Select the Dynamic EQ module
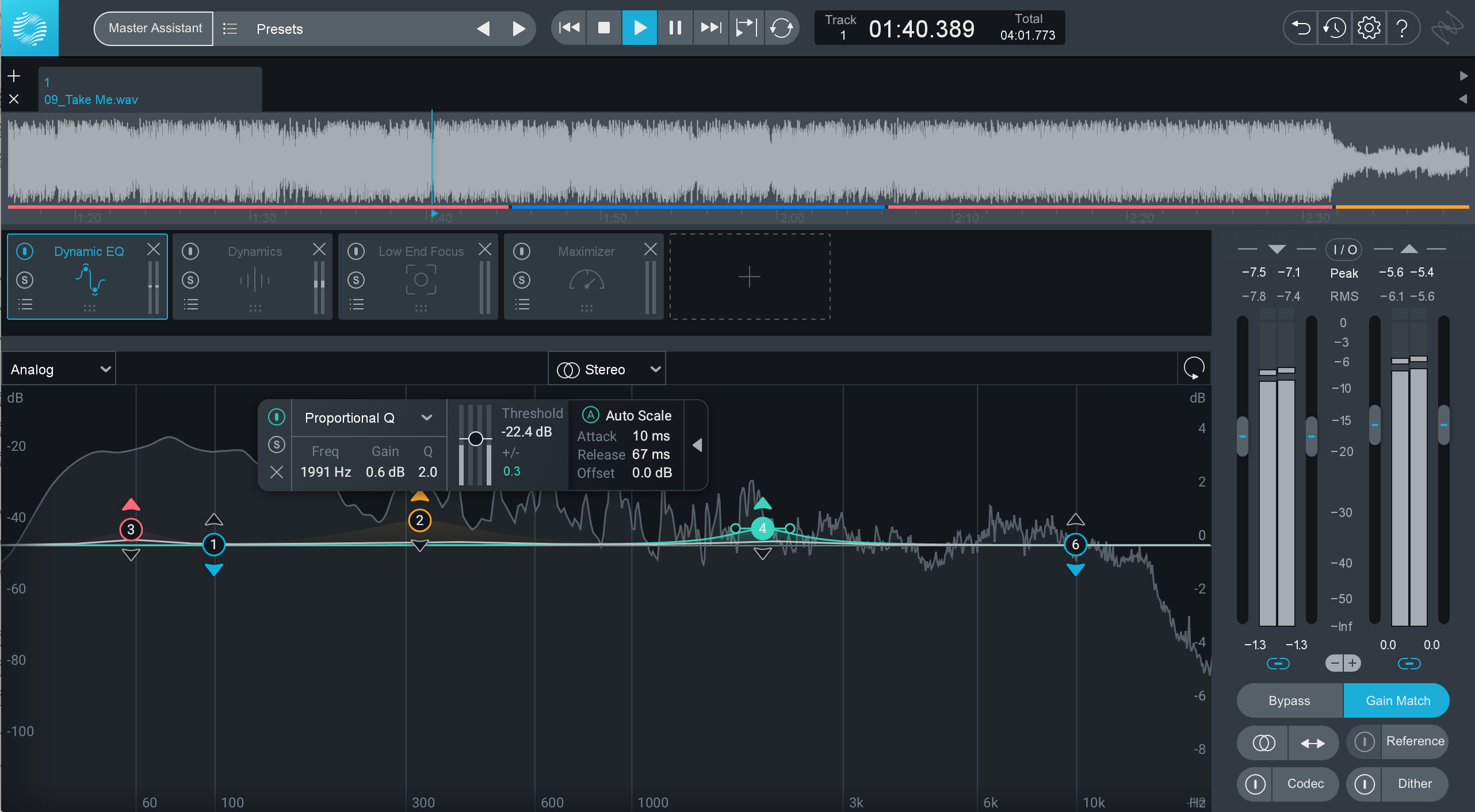The image size is (1475, 812). click(87, 277)
